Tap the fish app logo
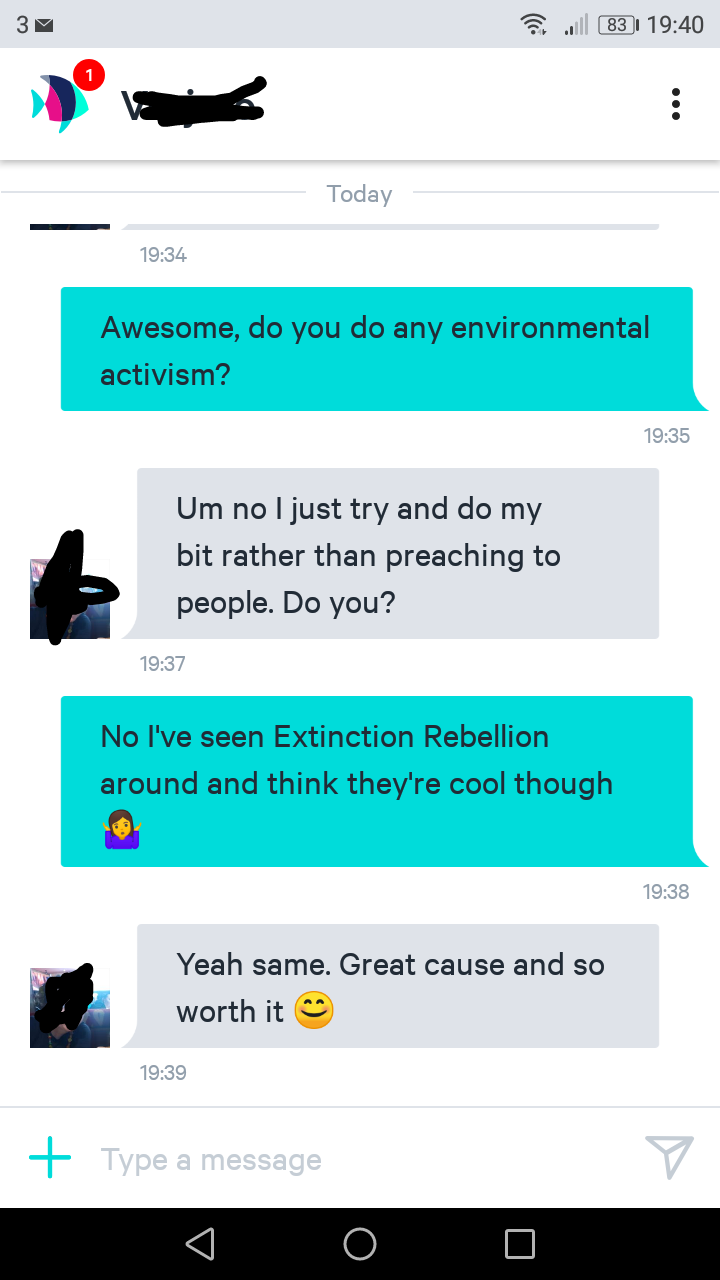720x1280 pixels. [59, 104]
